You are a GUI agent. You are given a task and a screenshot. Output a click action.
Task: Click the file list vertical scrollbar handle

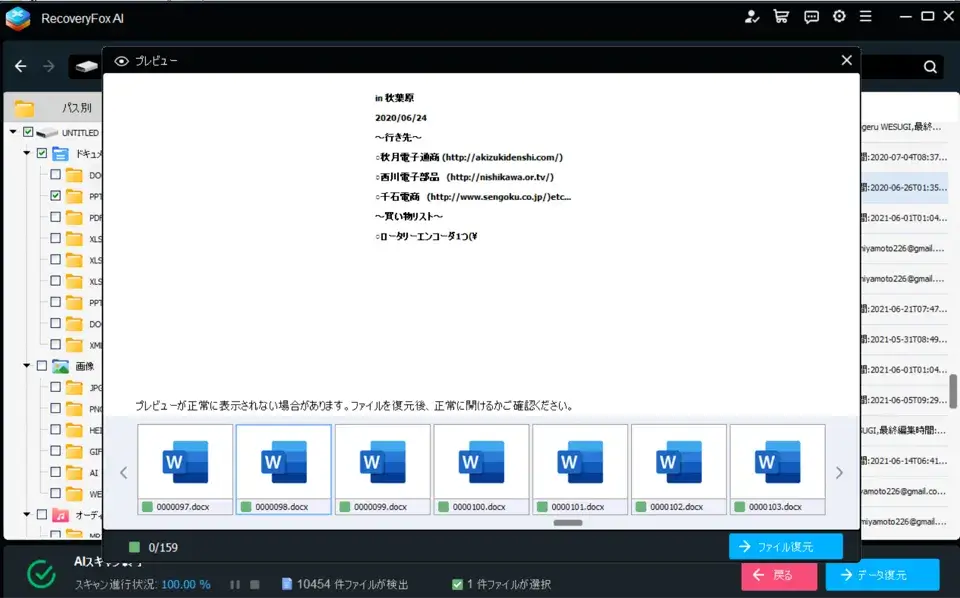pos(953,392)
